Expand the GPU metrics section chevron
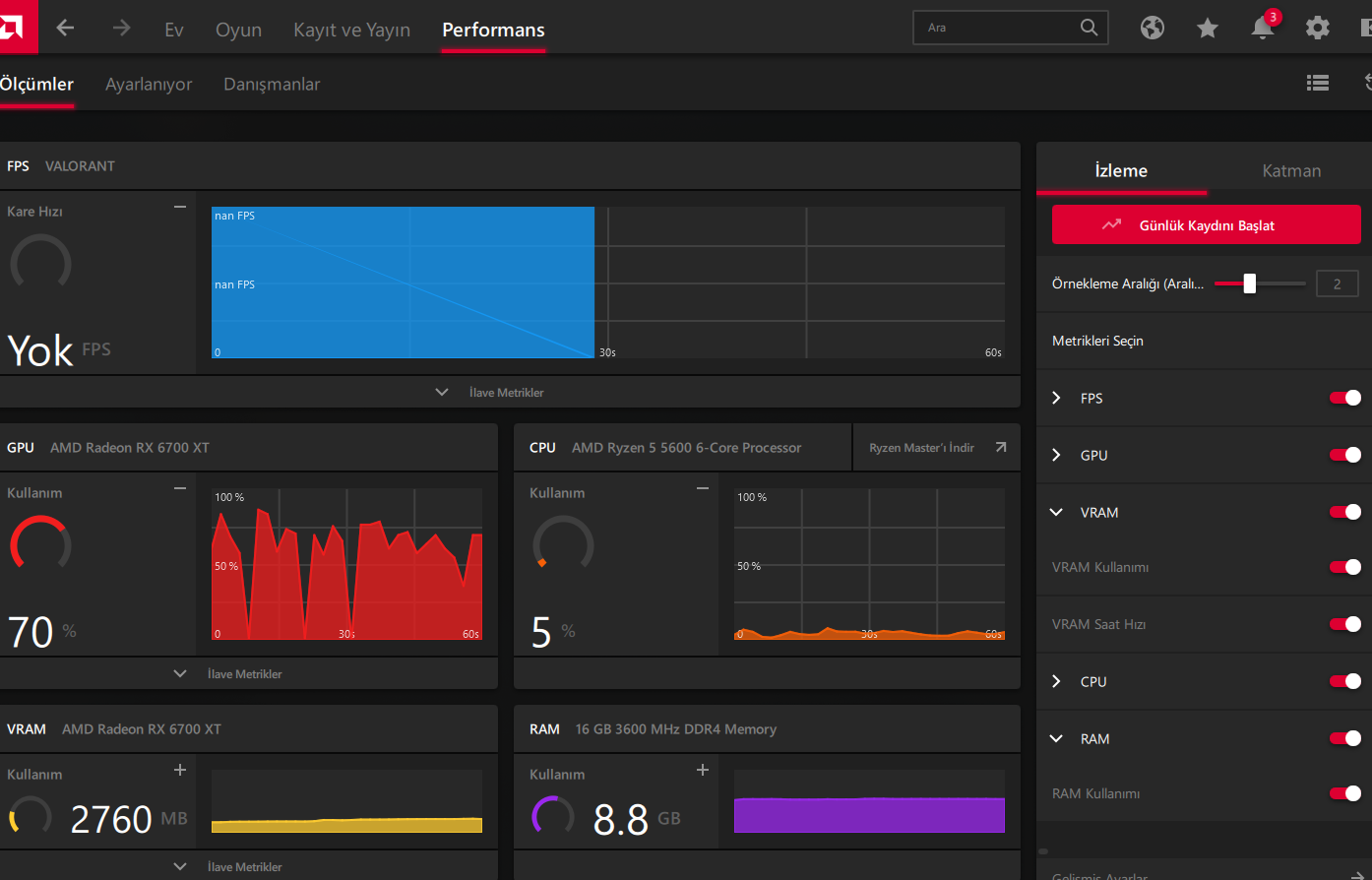 click(1057, 455)
